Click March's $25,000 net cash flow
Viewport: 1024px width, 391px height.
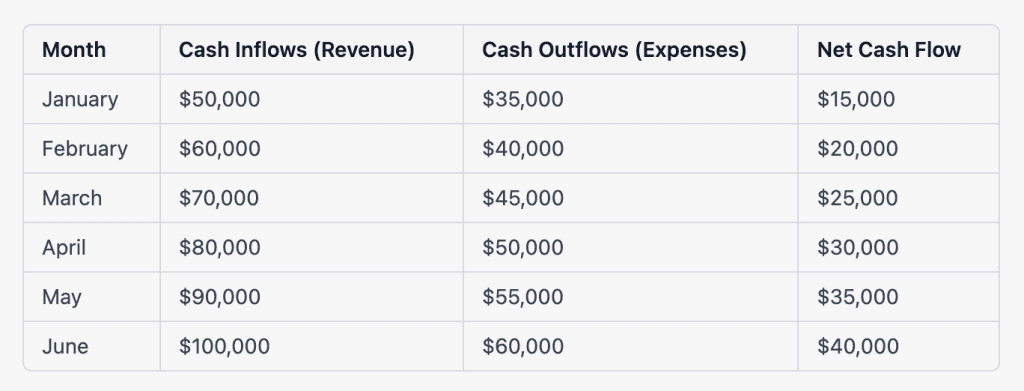857,198
